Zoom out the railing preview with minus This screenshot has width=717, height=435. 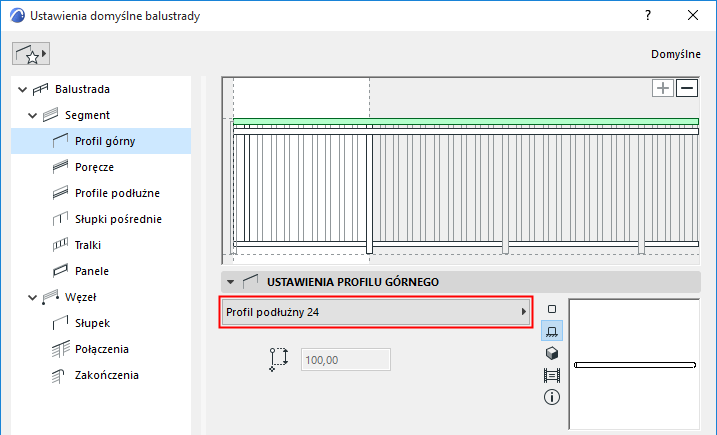[687, 88]
